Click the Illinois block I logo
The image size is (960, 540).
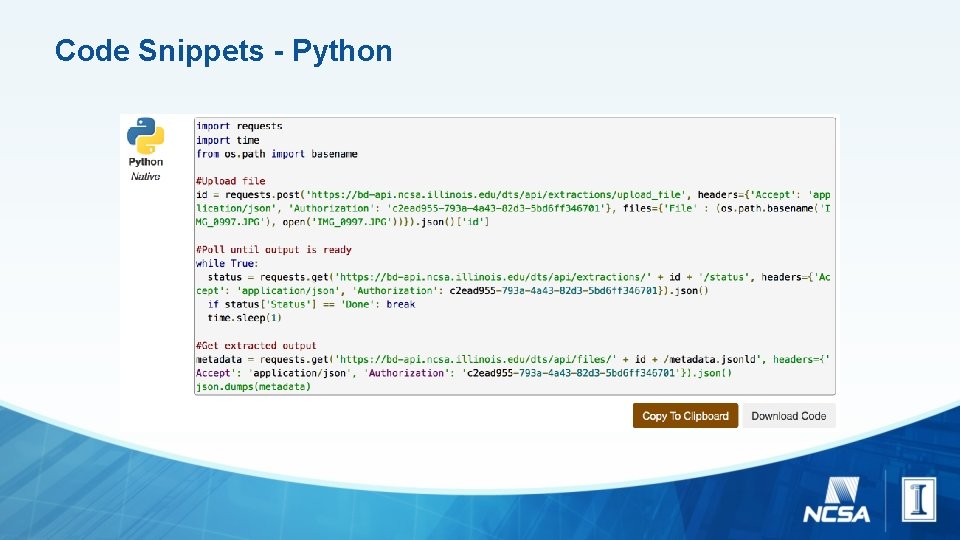[x=918, y=500]
